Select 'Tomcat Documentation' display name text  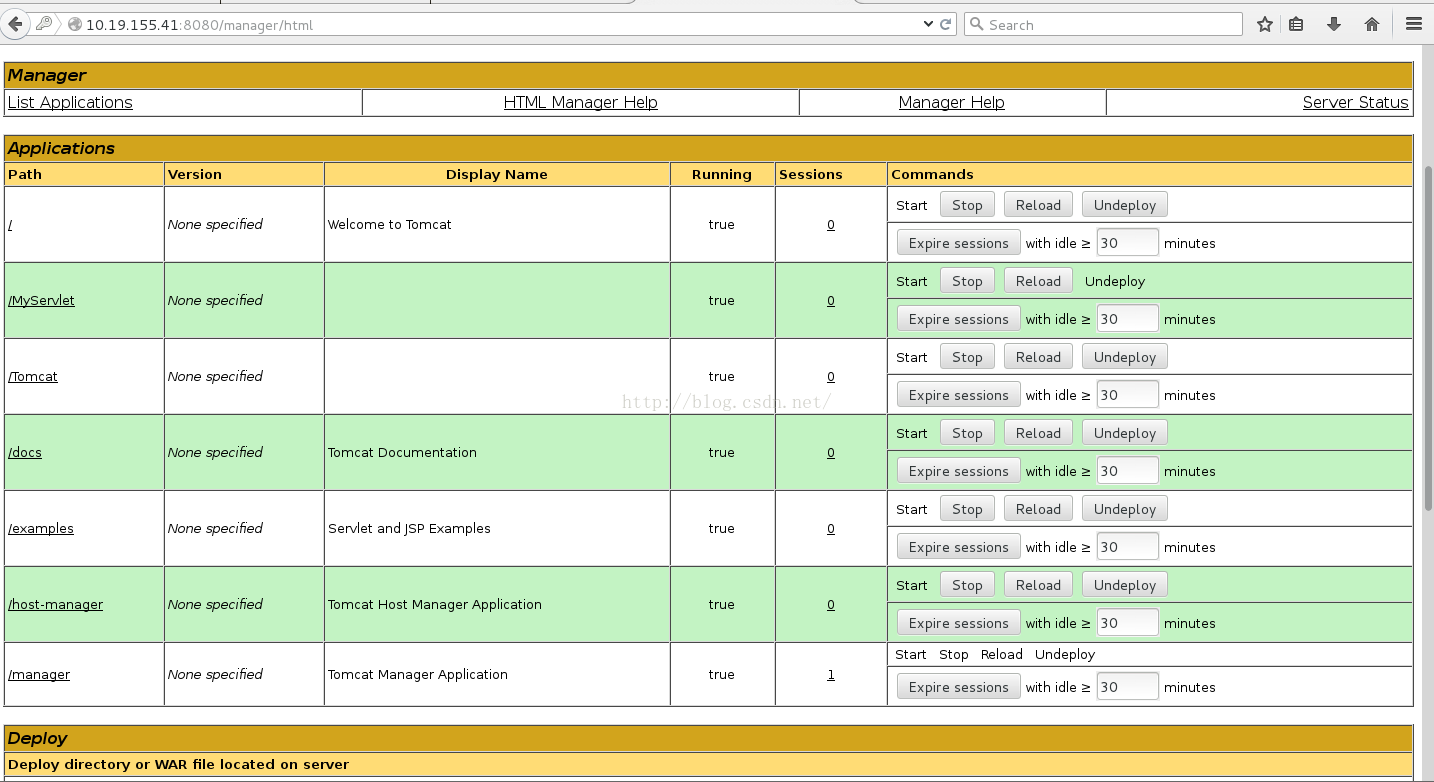coord(402,453)
